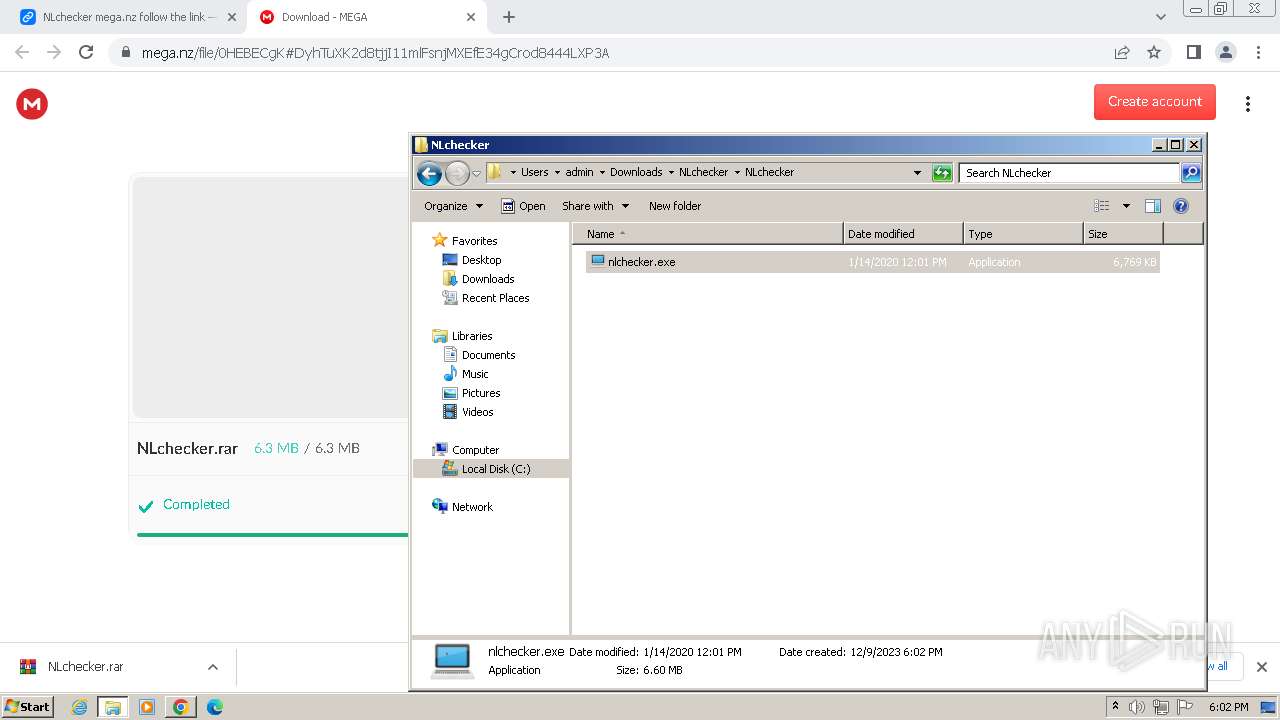This screenshot has width=1280, height=720.
Task: Open Chrome's three-dot menu
Action: [x=1258, y=52]
